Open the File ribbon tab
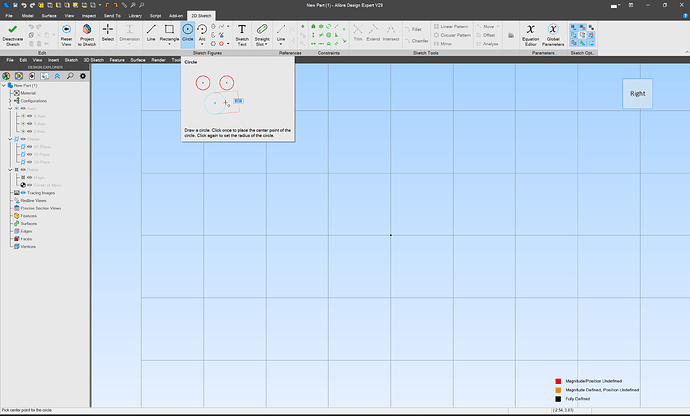The width and height of the screenshot is (690, 416). click(9, 16)
